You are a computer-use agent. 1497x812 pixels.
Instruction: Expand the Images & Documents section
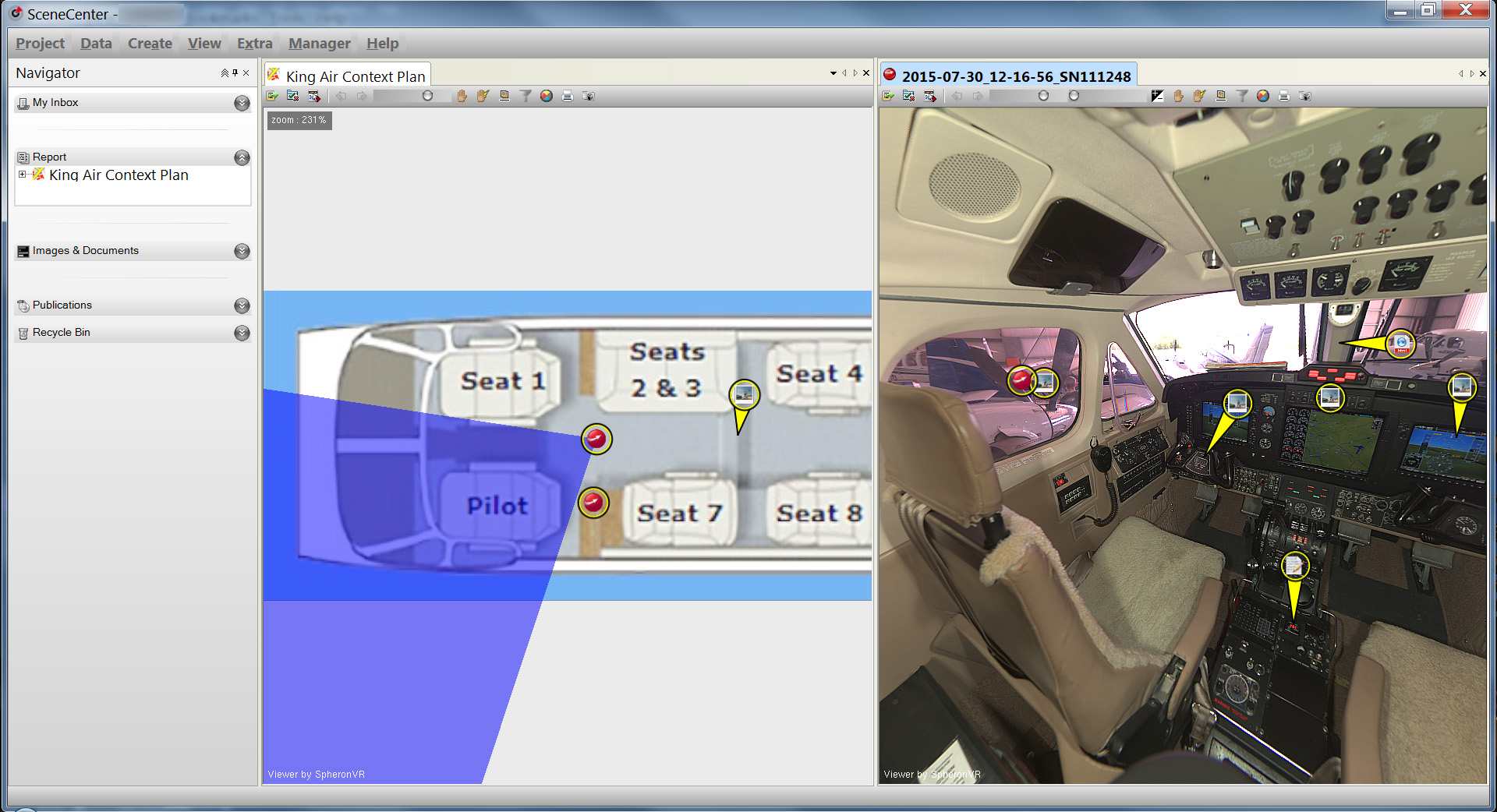click(242, 251)
